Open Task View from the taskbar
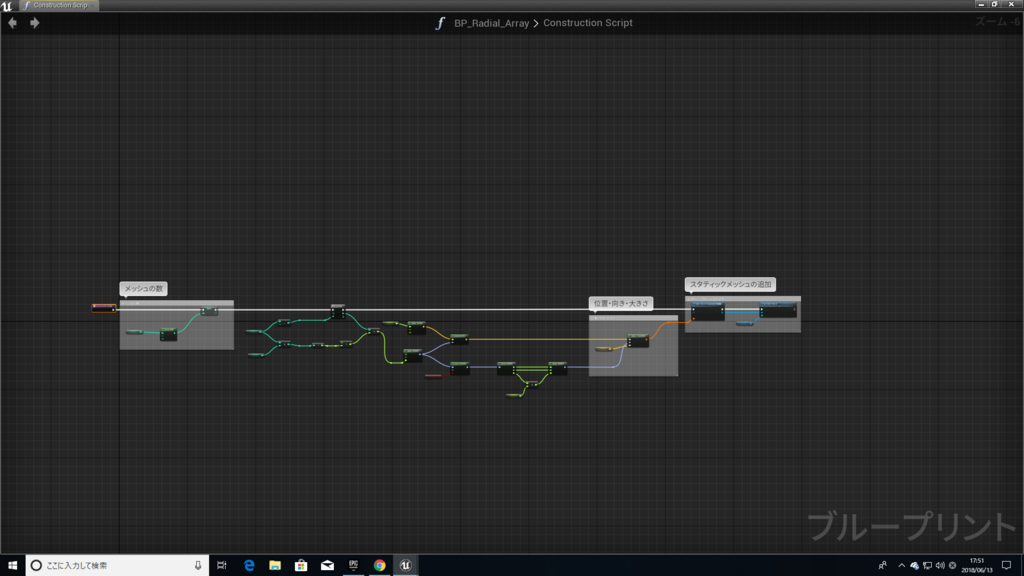 [x=222, y=565]
